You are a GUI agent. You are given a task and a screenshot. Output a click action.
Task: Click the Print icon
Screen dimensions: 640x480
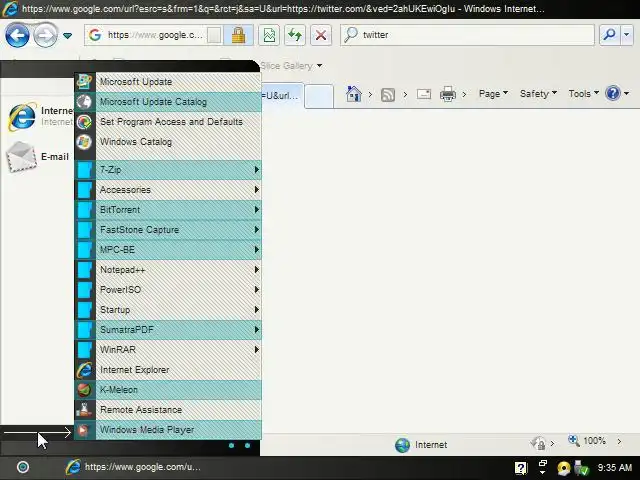tap(448, 94)
